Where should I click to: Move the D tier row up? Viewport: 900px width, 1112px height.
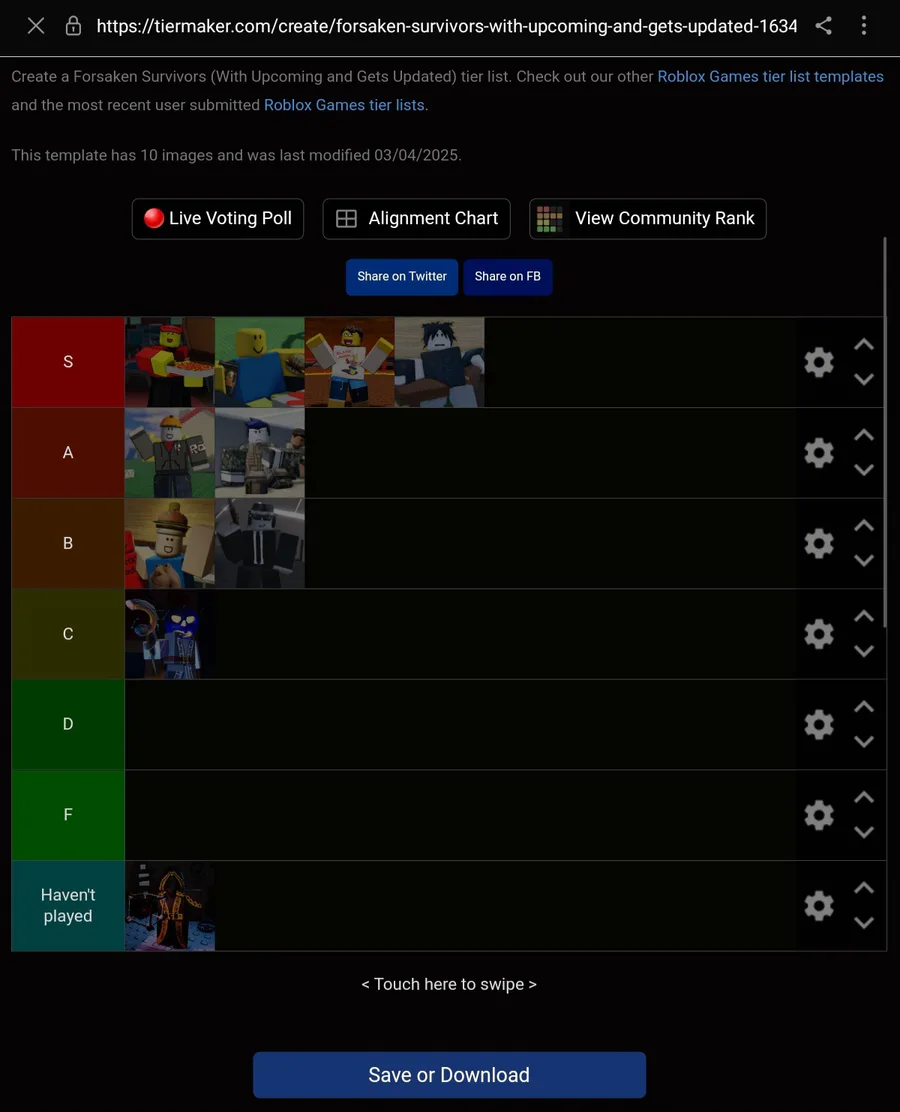coord(864,706)
